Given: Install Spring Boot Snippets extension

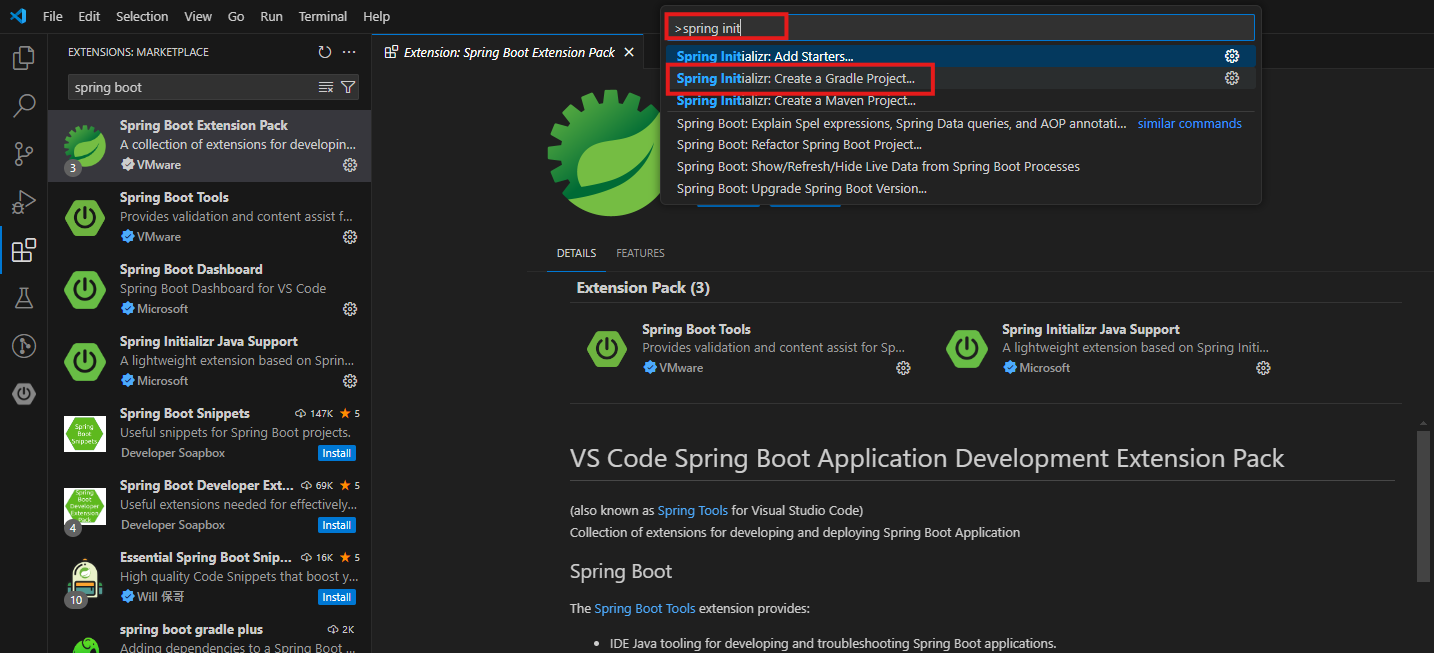Looking at the screenshot, I should click(x=337, y=453).
